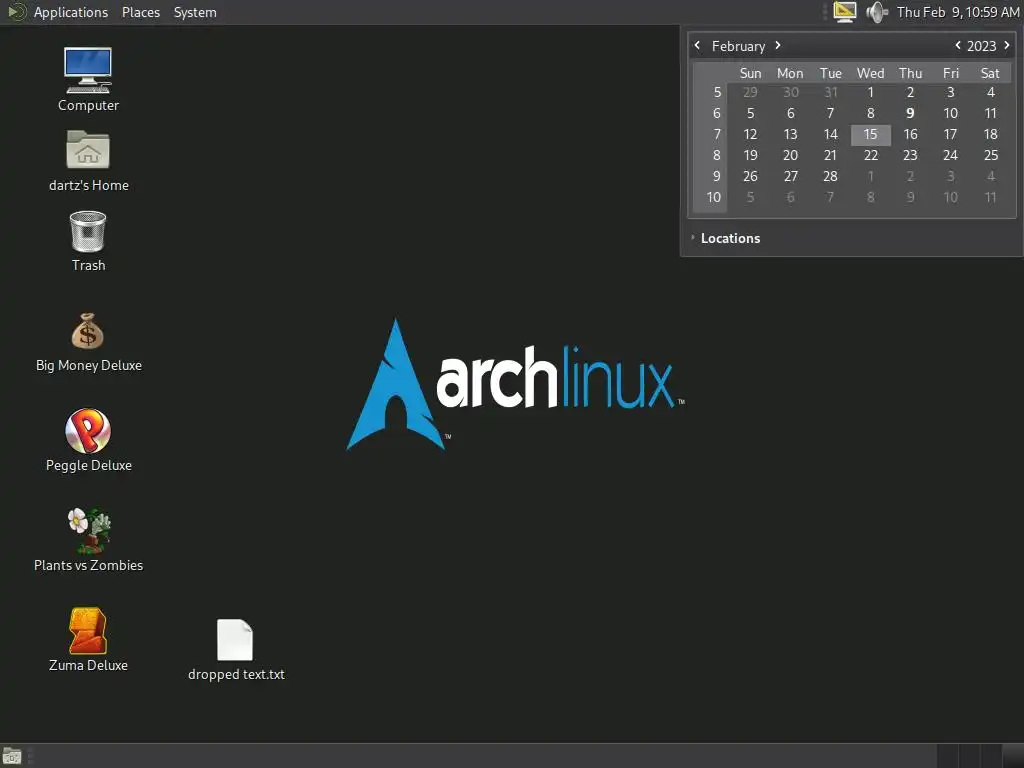This screenshot has width=1024, height=768.
Task: Open the Places menu
Action: tap(141, 12)
